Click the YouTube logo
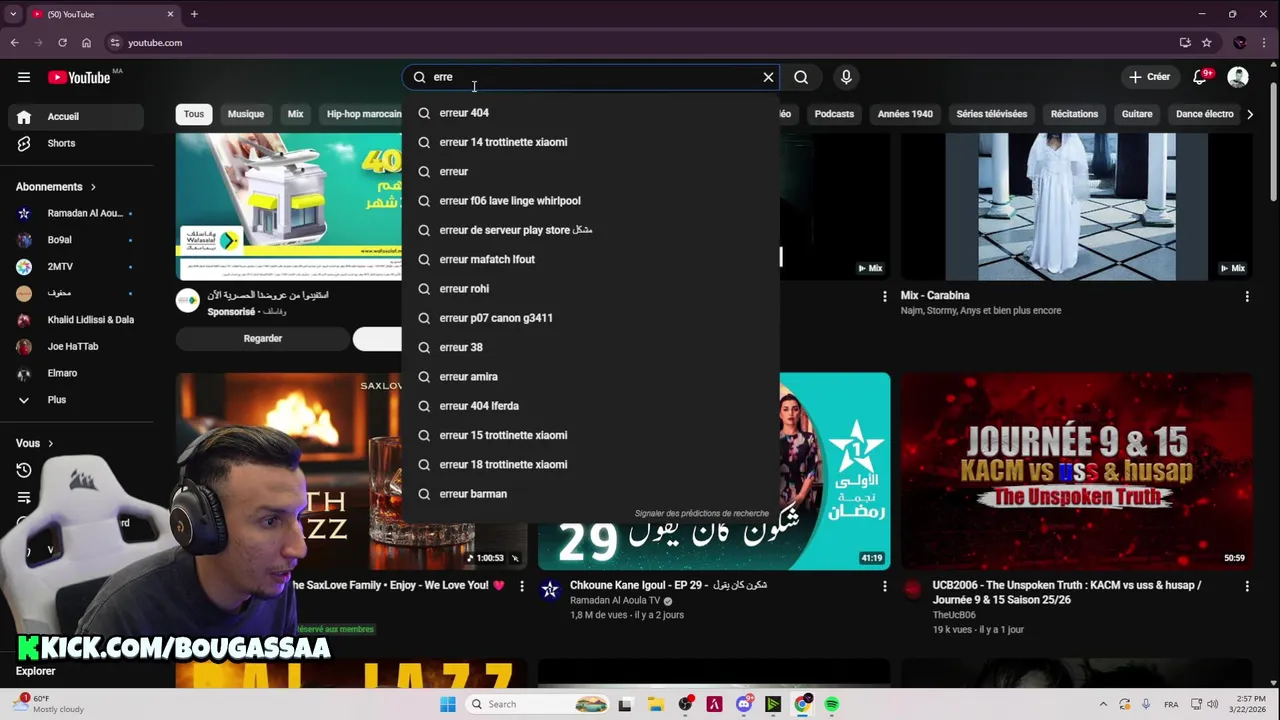1280x720 pixels. (x=79, y=77)
